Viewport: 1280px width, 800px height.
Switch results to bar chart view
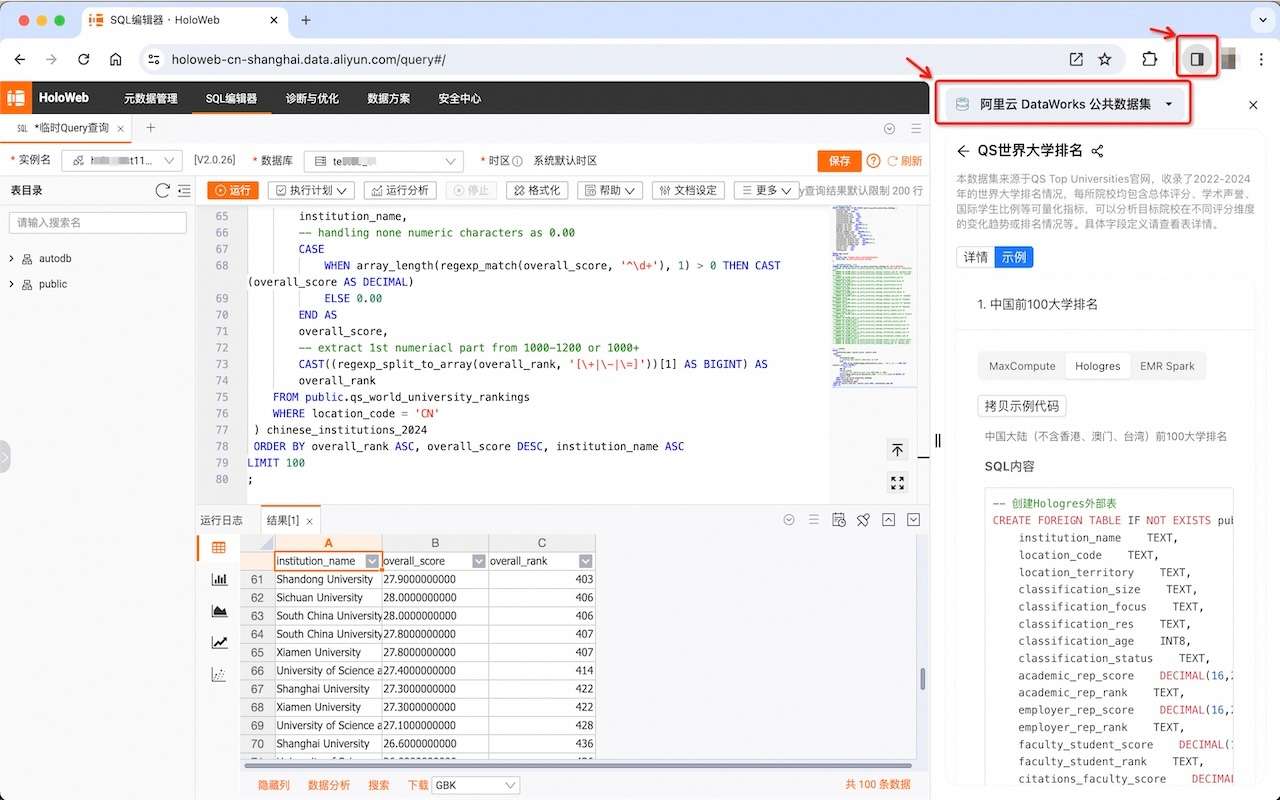pyautogui.click(x=219, y=579)
